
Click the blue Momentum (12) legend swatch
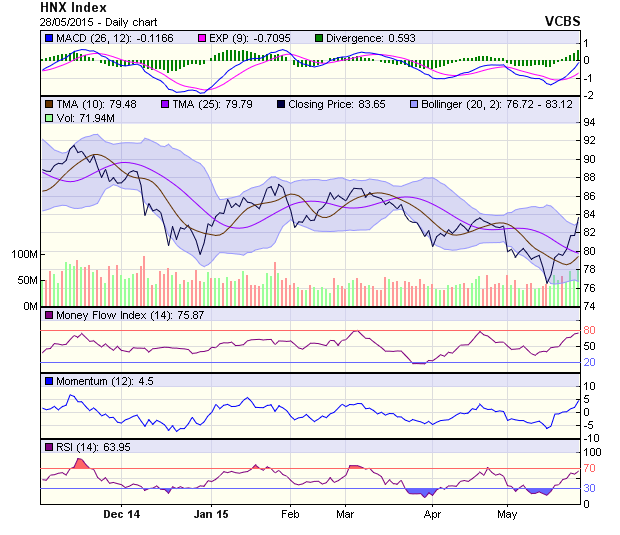(49, 381)
